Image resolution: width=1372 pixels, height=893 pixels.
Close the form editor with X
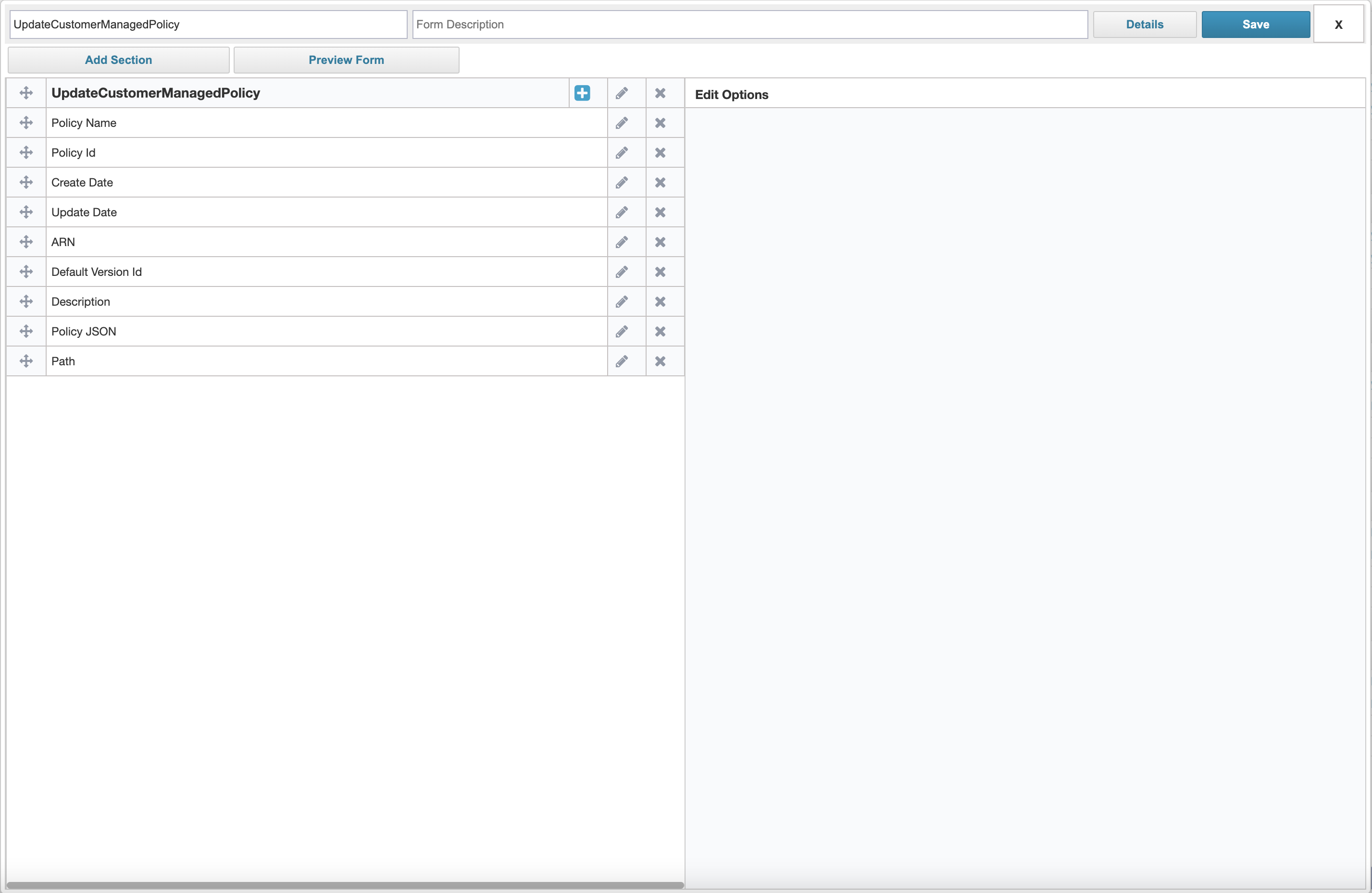(1338, 24)
